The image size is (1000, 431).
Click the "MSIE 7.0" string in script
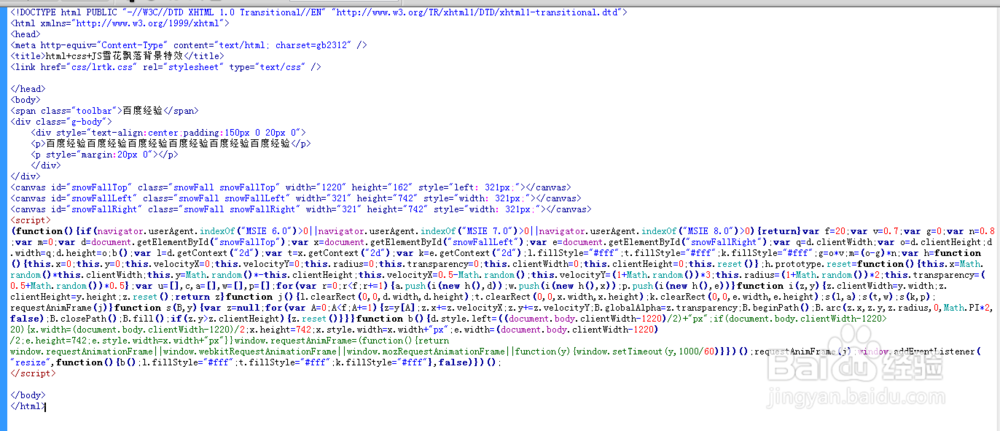(x=491, y=230)
